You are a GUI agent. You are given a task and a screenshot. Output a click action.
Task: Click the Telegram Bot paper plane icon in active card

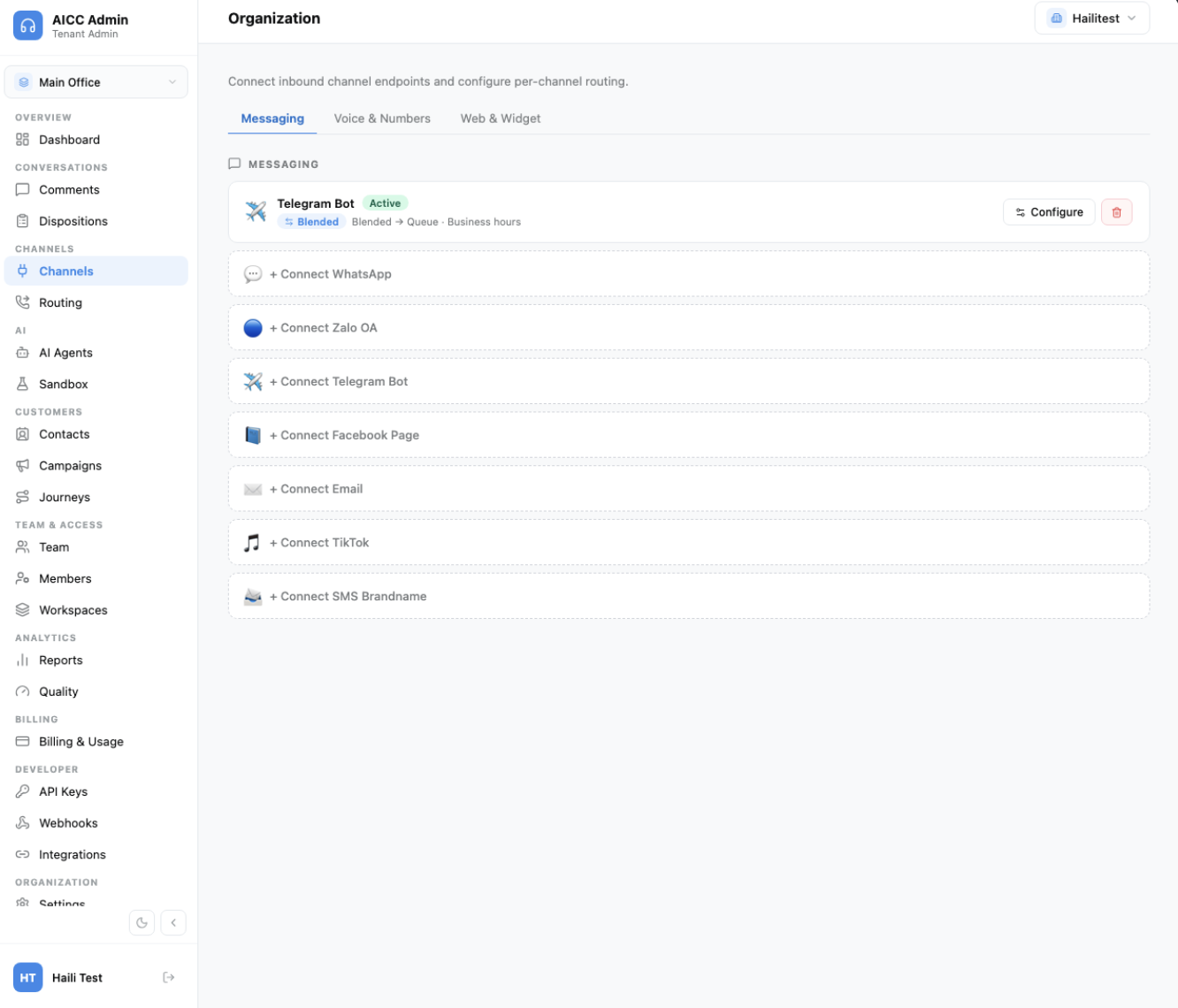(256, 211)
